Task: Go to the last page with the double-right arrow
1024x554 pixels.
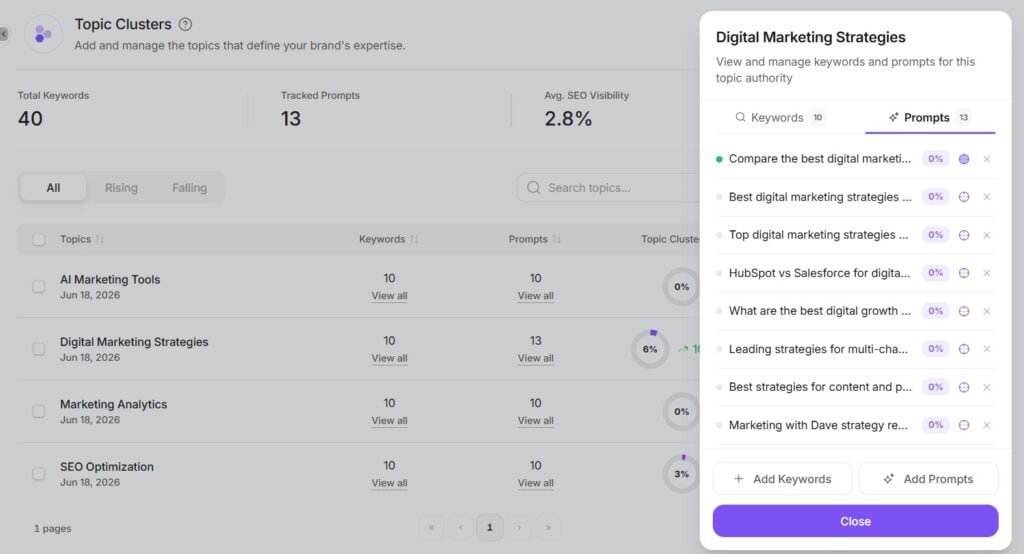Action: coord(548,527)
